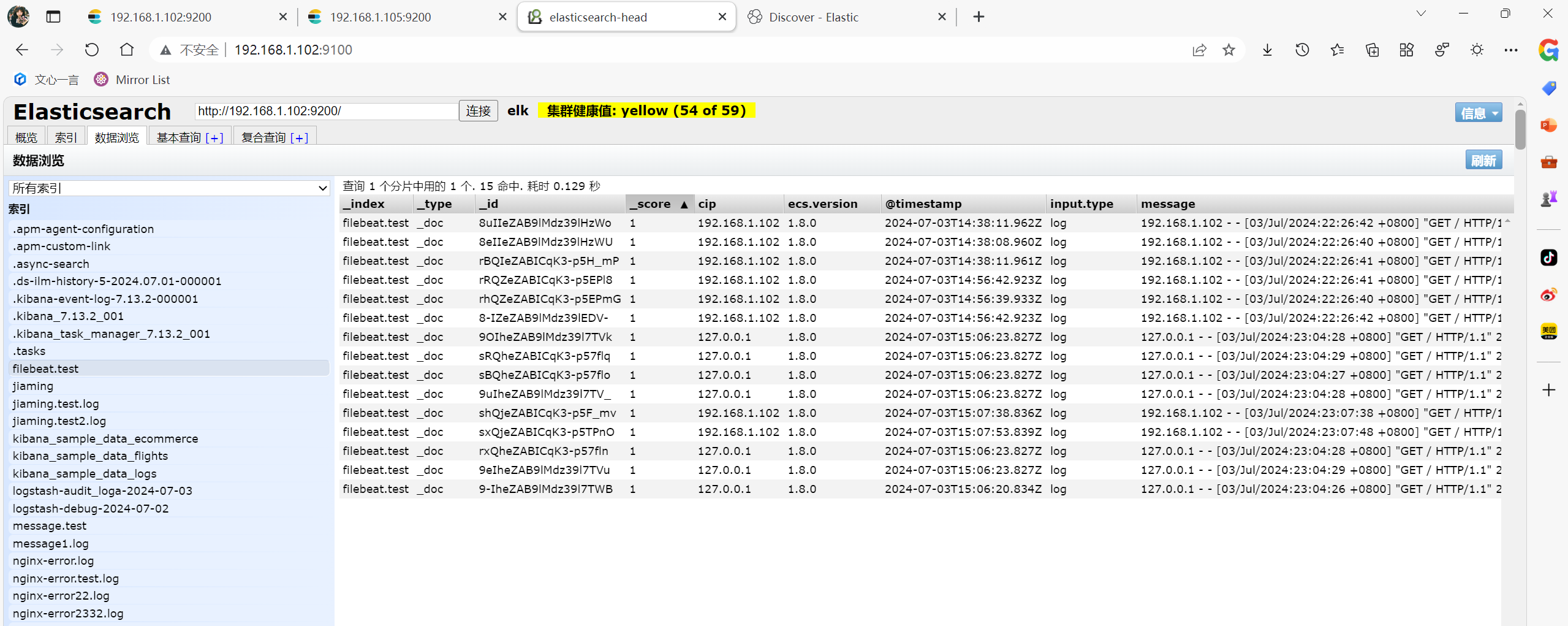This screenshot has width=1568, height=626.
Task: Add a 基本查询 tab with plus
Action: click(214, 138)
